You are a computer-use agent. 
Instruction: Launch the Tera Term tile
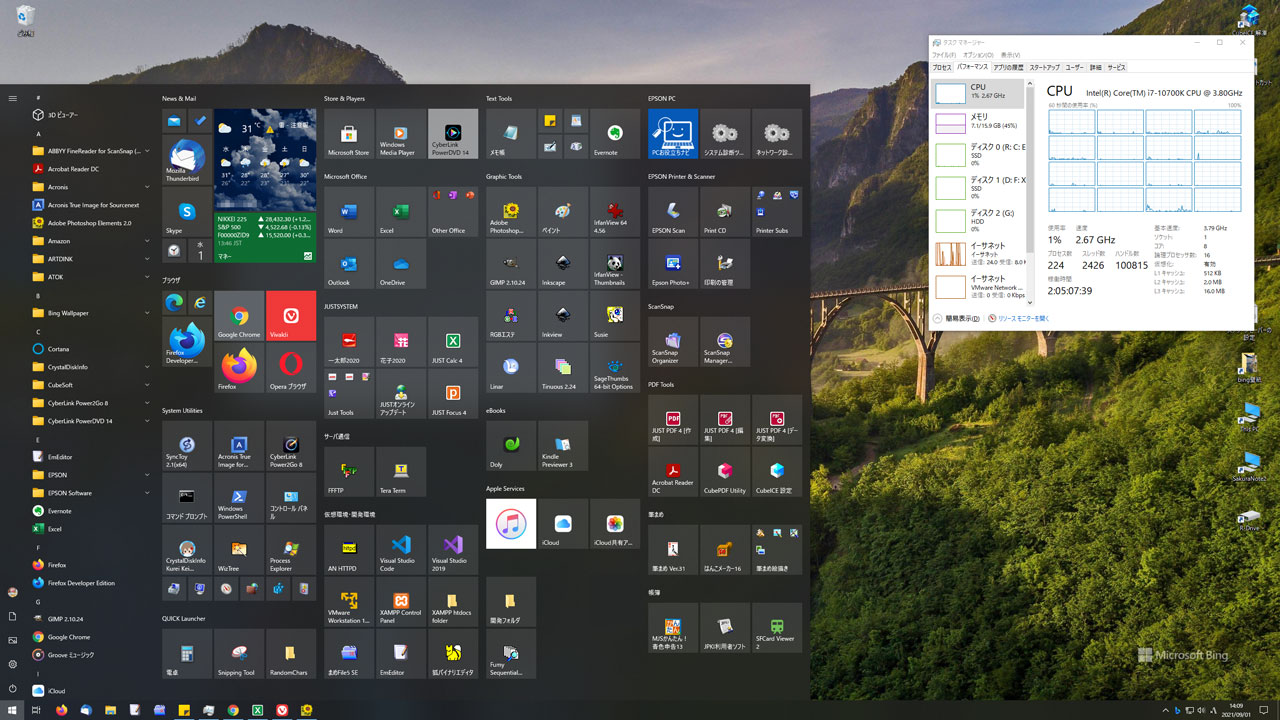pyautogui.click(x=401, y=472)
